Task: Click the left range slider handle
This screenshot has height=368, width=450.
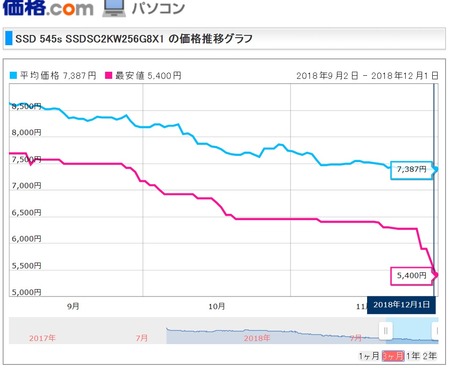Action: click(x=386, y=331)
